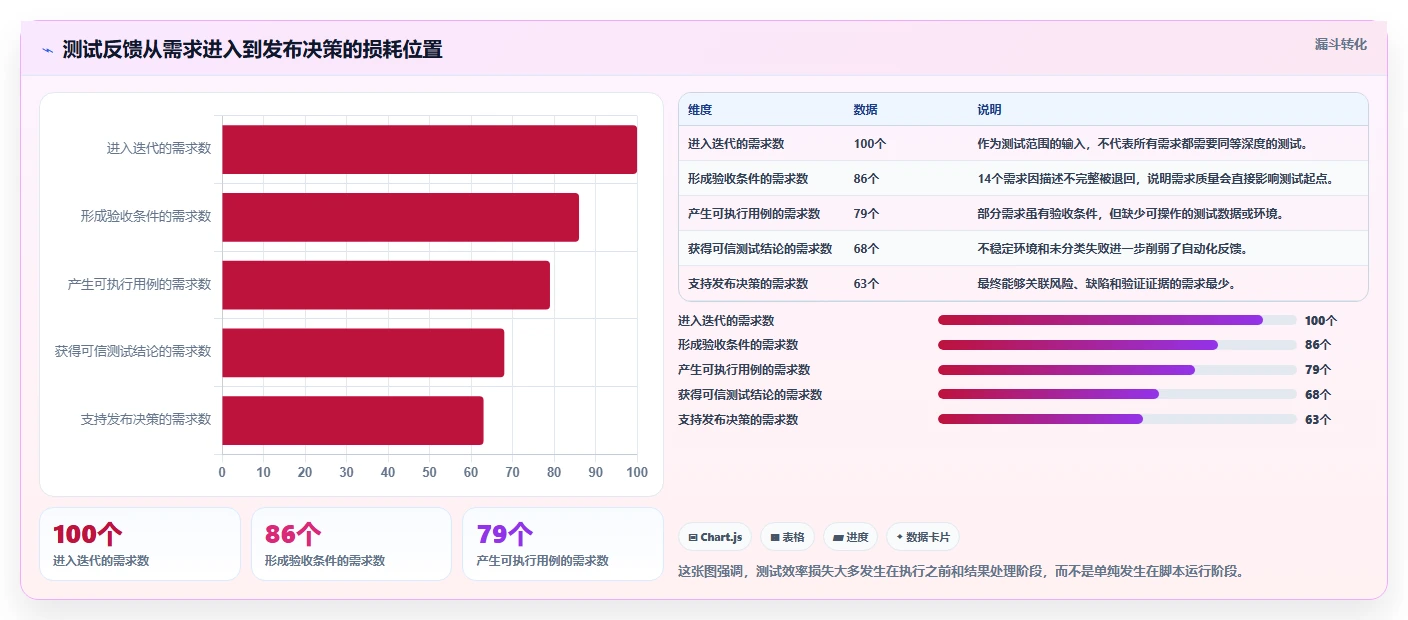
Task: Click the description starting 最终能够关联风险
Action: pos(1107,284)
